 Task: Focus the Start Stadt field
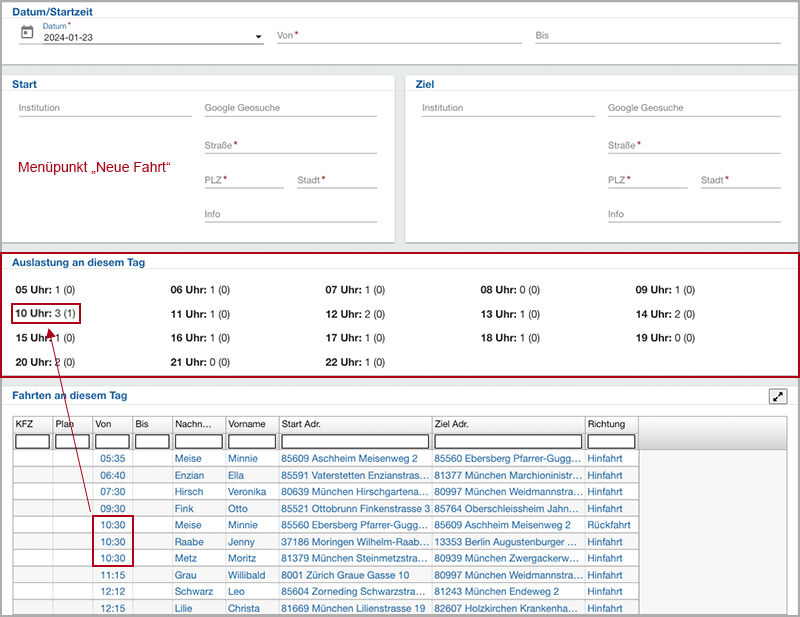click(x=336, y=181)
